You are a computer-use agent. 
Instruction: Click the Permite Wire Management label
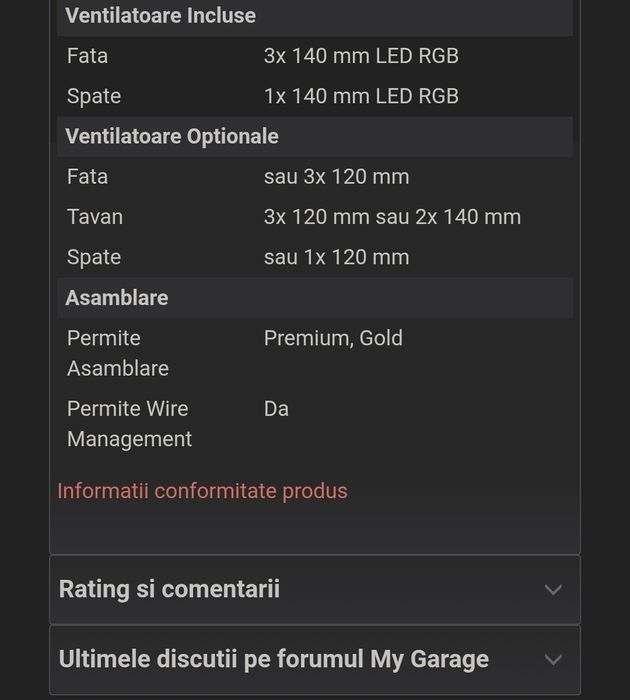[129, 423]
